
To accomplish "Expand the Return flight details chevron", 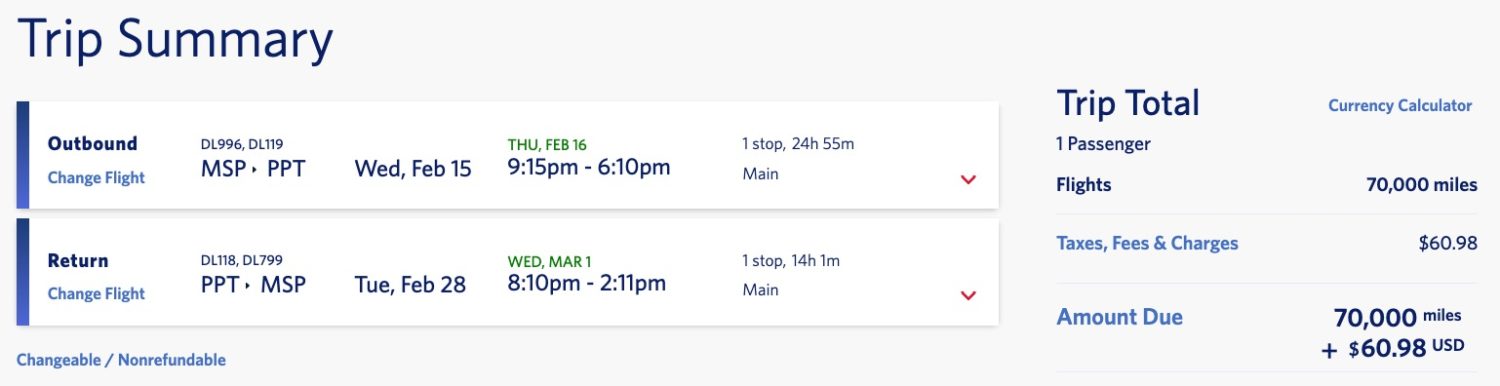I will 967,295.
